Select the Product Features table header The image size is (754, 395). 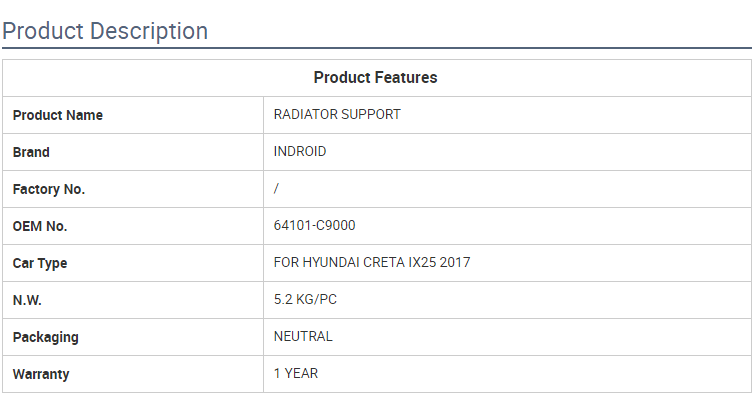(377, 78)
